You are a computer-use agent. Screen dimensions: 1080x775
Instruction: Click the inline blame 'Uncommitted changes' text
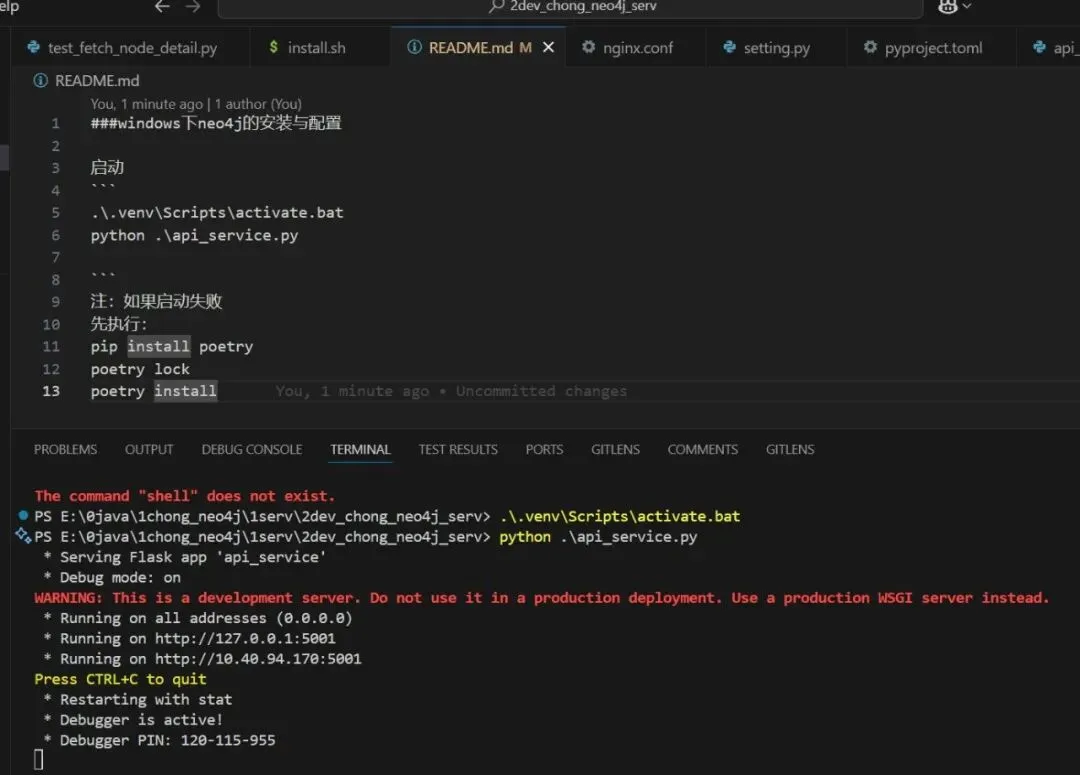tap(541, 391)
